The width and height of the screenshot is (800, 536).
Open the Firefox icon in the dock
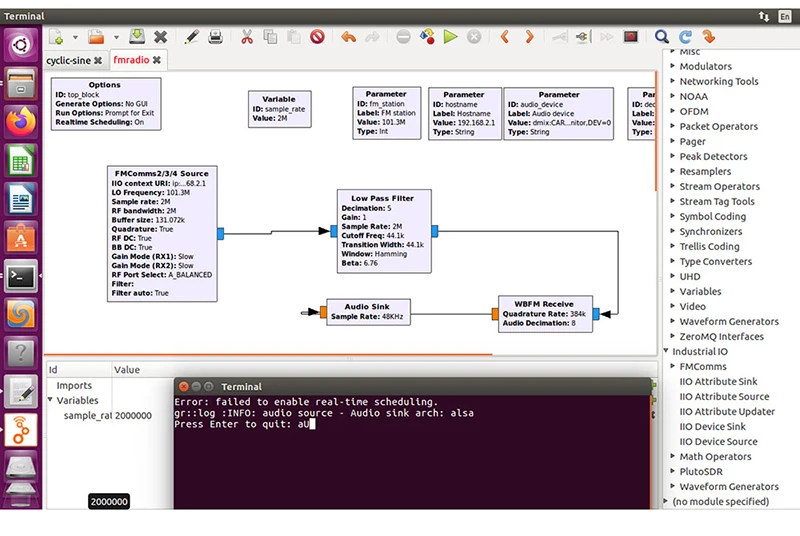coord(21,122)
